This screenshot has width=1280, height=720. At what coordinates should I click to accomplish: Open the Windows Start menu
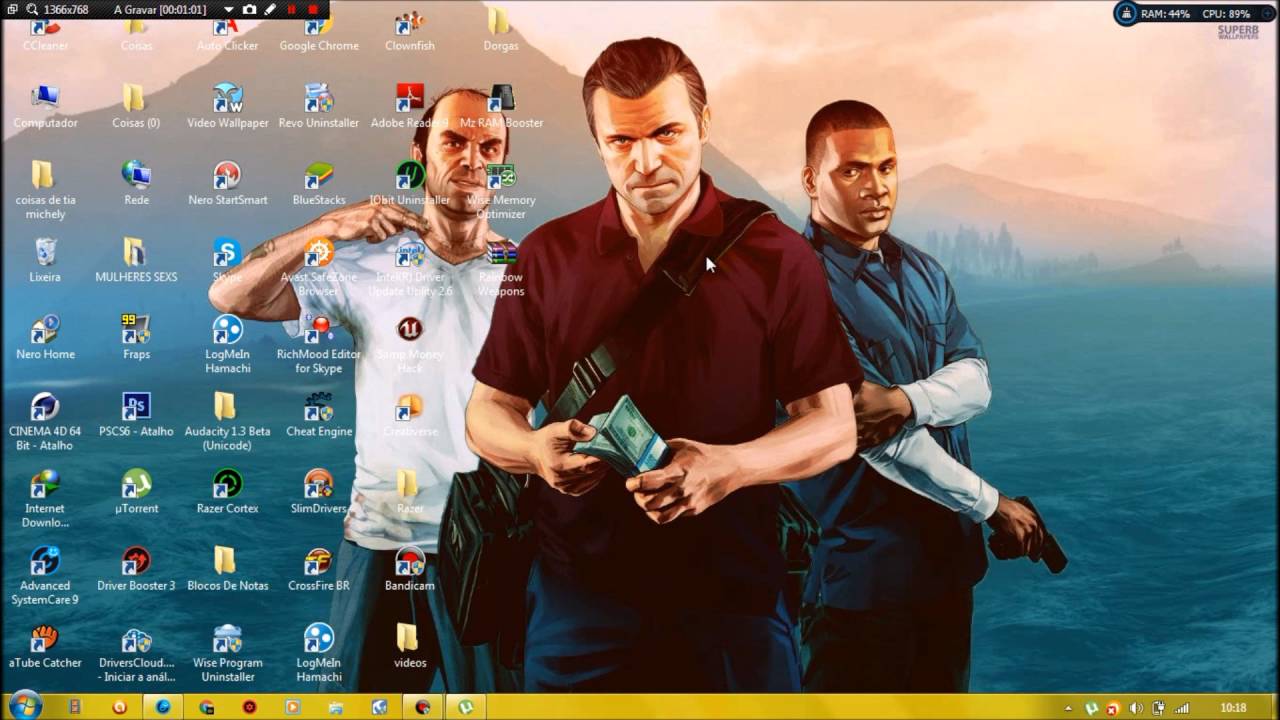[25, 706]
